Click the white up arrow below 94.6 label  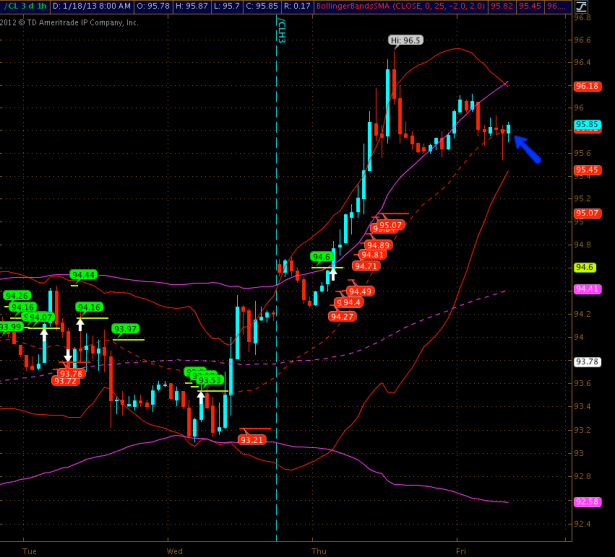tap(332, 276)
